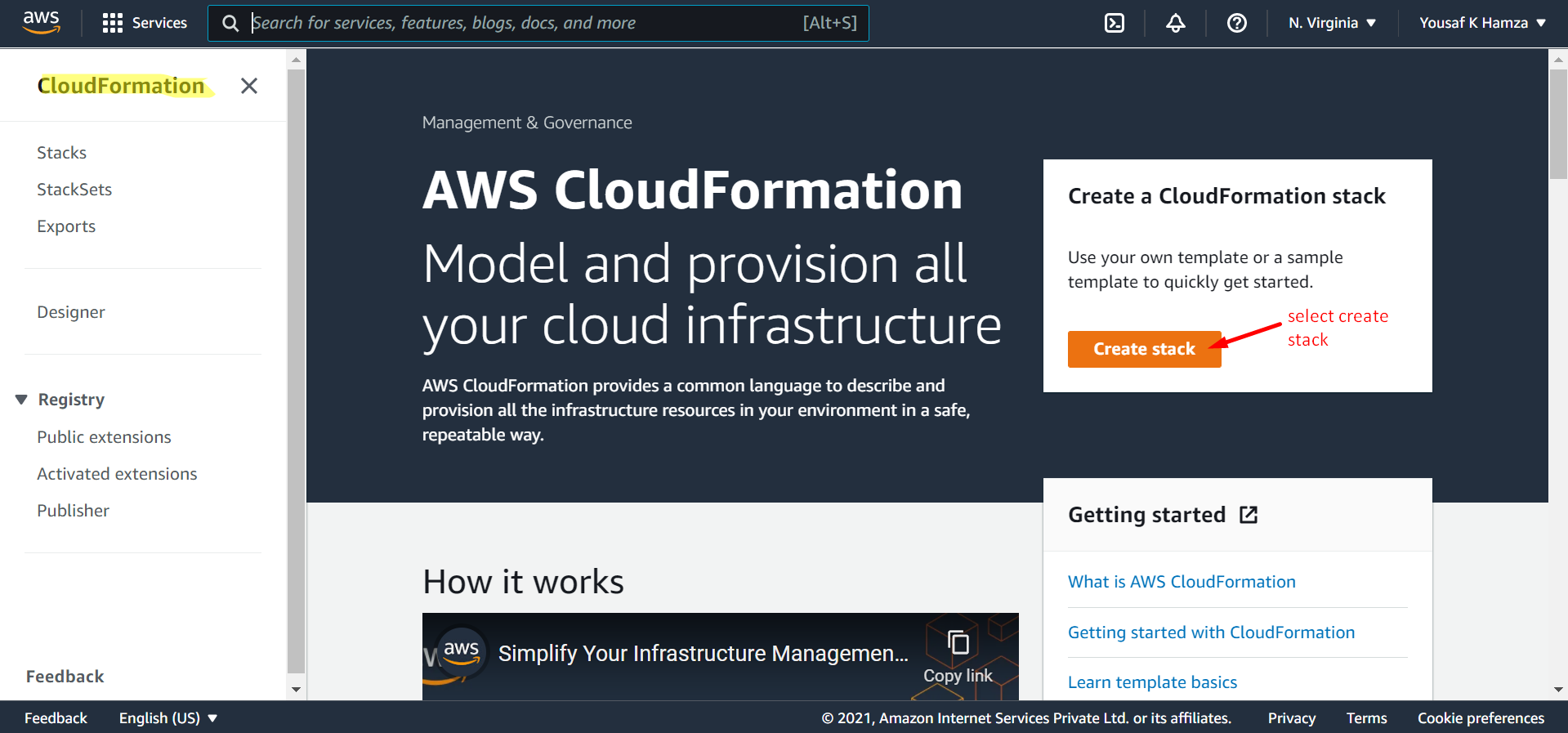Click Feedback in the footer bar
The image size is (1568, 733).
point(56,717)
